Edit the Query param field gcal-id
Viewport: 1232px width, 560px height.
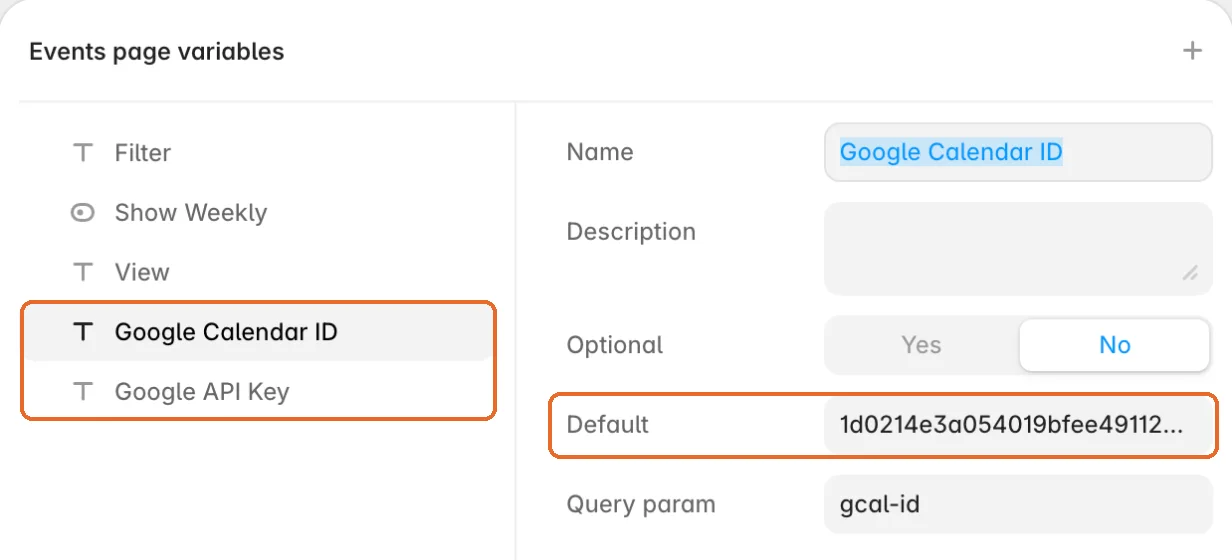tap(1018, 504)
